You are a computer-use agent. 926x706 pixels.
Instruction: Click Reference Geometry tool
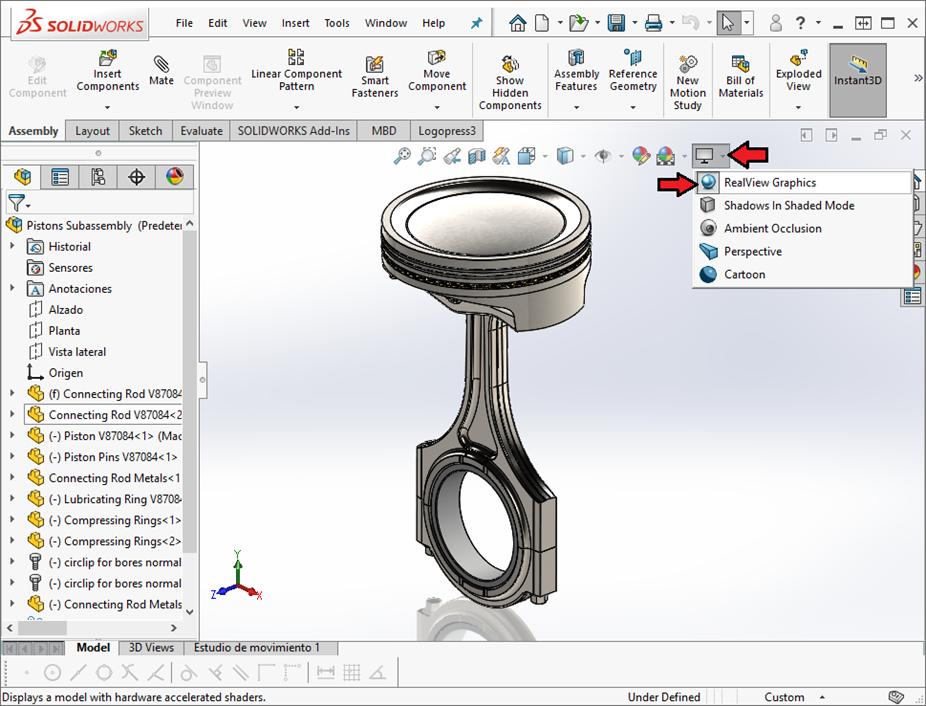coord(633,71)
